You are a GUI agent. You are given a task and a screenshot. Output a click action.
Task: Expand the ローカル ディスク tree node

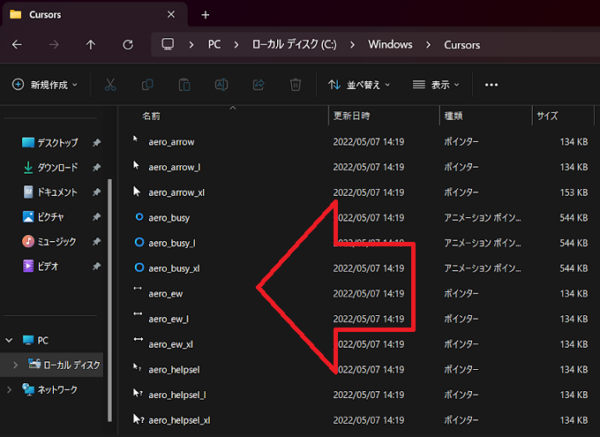point(15,365)
